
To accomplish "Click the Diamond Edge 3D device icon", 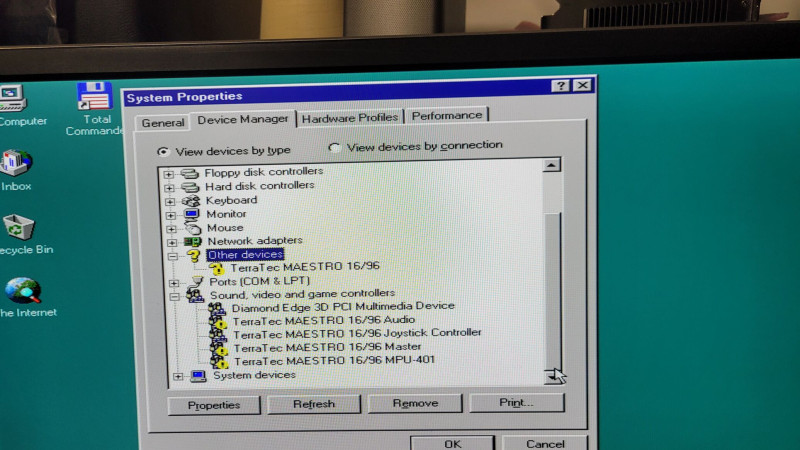I will tap(217, 308).
